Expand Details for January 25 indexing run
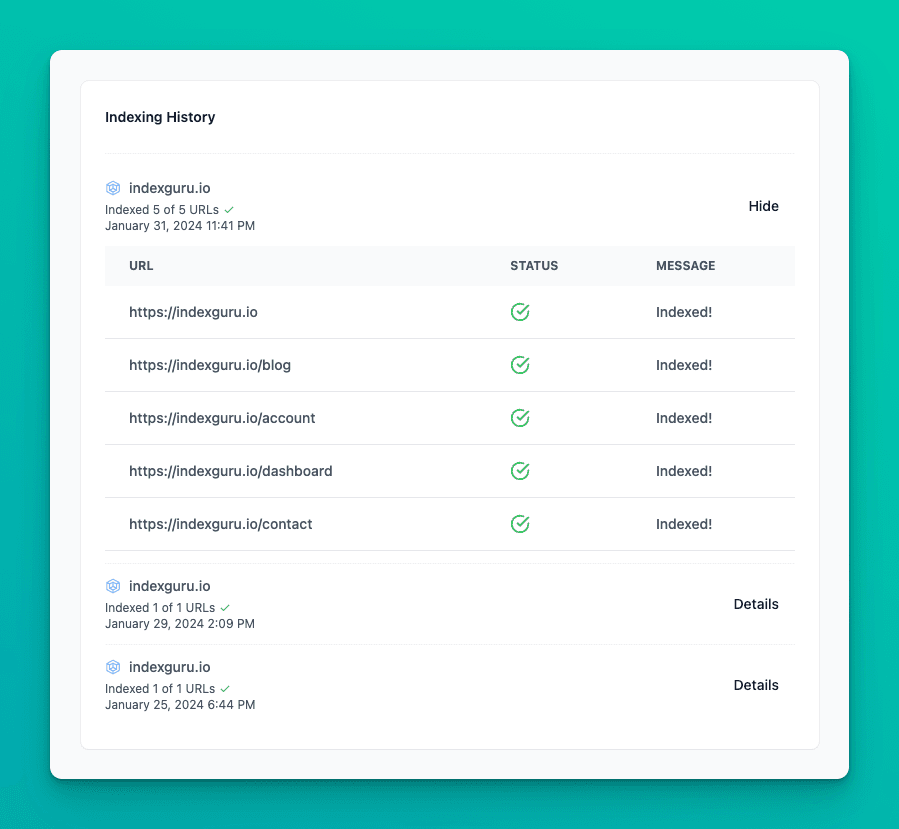899x829 pixels. point(755,685)
